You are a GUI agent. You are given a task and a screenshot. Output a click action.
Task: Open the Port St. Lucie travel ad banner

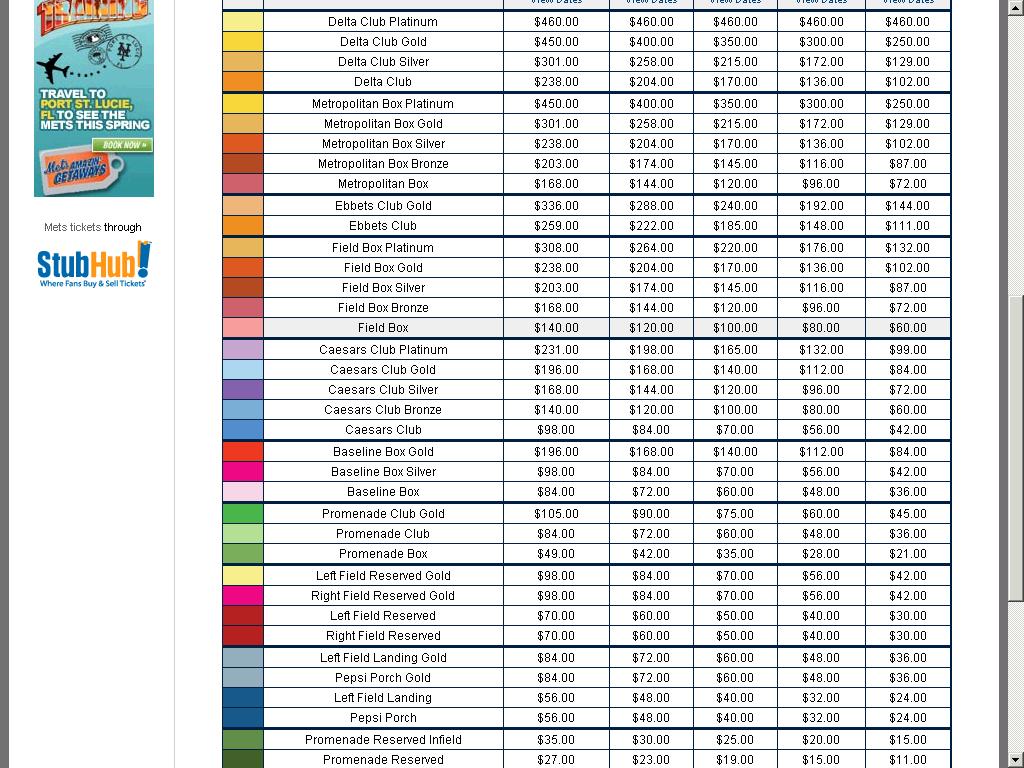coord(94,98)
